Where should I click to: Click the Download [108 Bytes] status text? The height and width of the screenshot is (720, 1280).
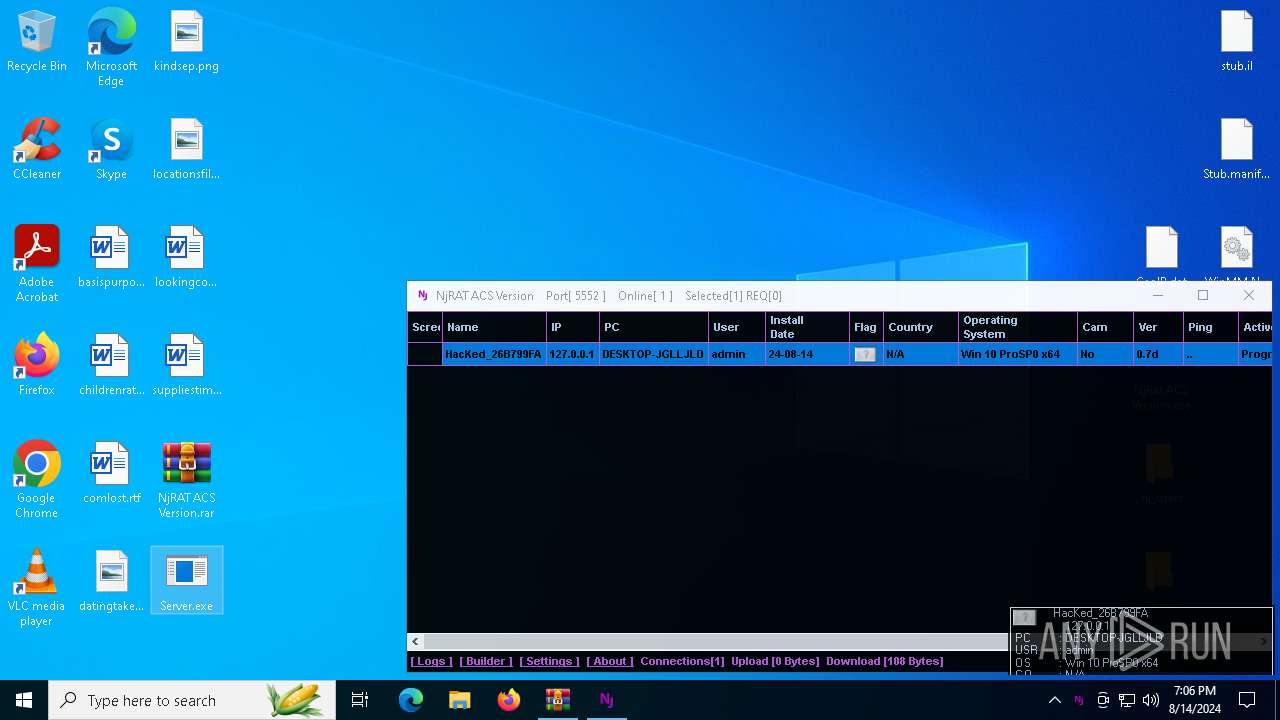[884, 661]
